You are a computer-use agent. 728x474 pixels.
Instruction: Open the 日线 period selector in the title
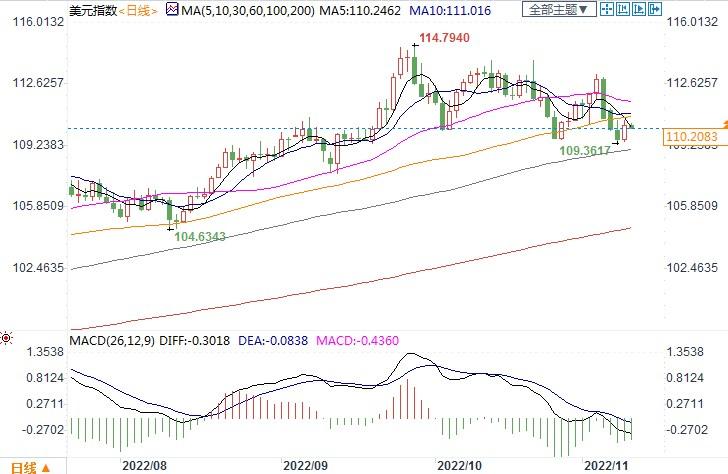tap(109, 10)
